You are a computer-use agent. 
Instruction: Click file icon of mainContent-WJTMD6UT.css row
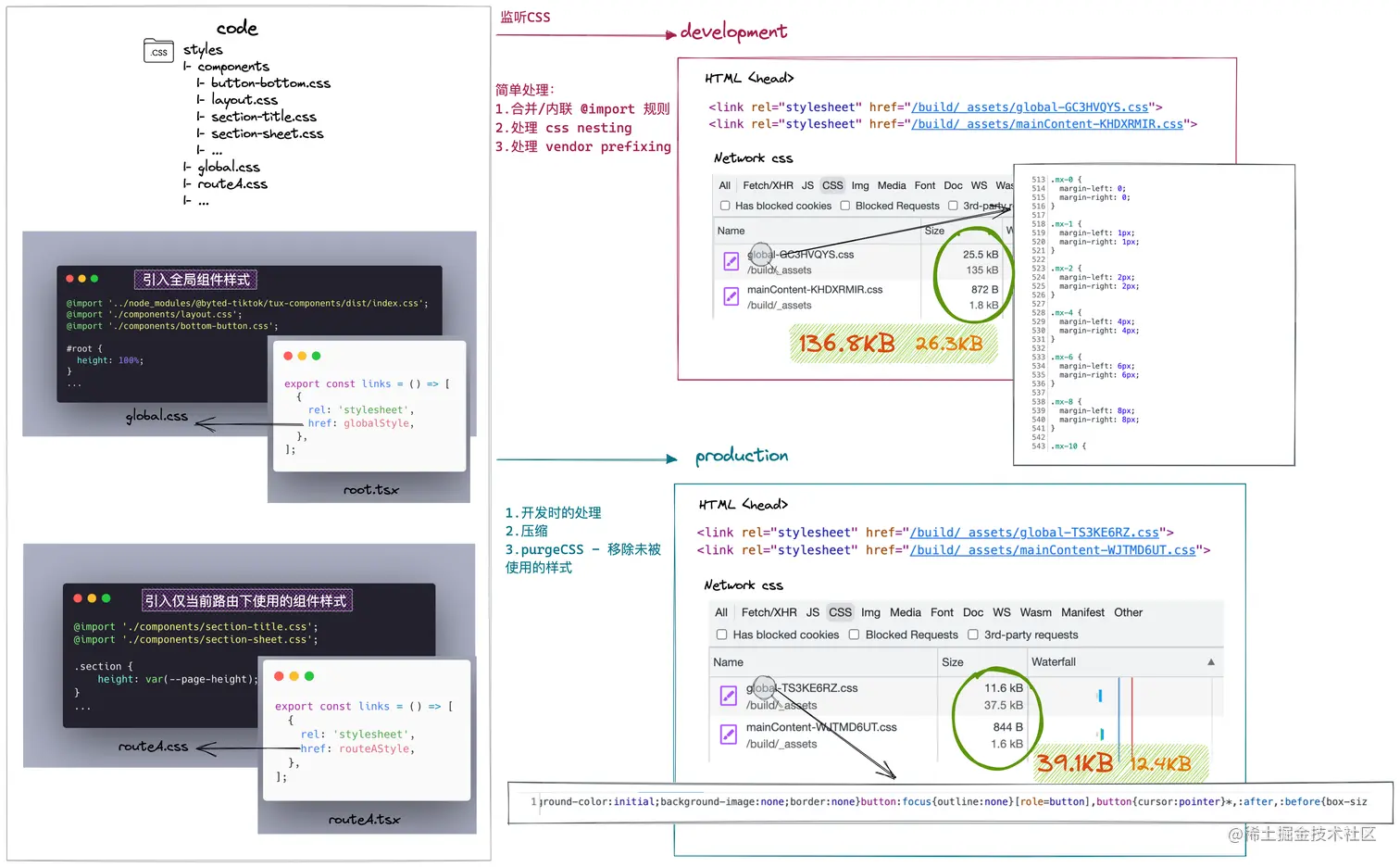[x=728, y=735]
